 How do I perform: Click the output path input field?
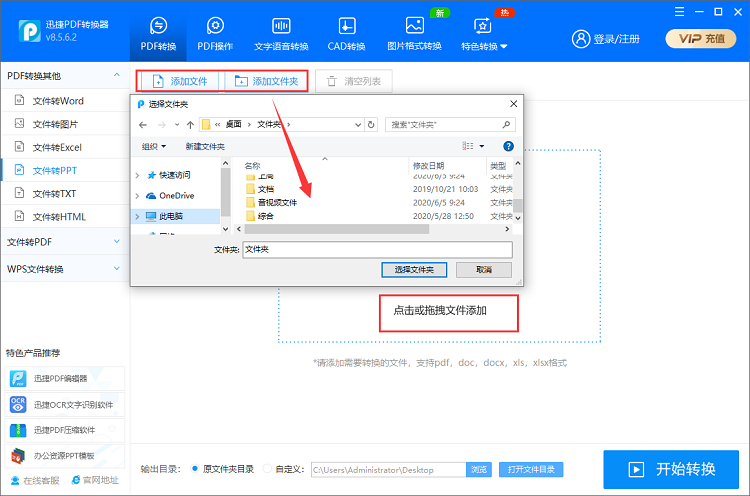point(388,470)
